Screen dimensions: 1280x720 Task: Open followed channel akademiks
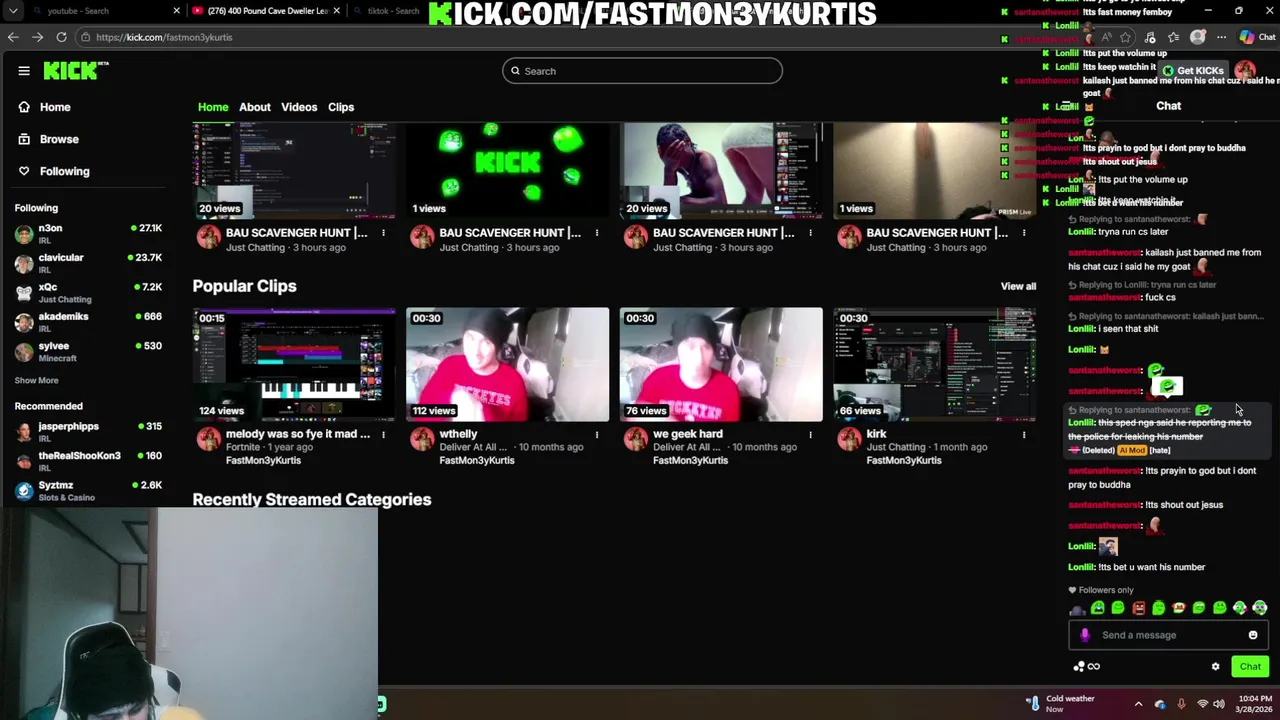pyautogui.click(x=88, y=321)
